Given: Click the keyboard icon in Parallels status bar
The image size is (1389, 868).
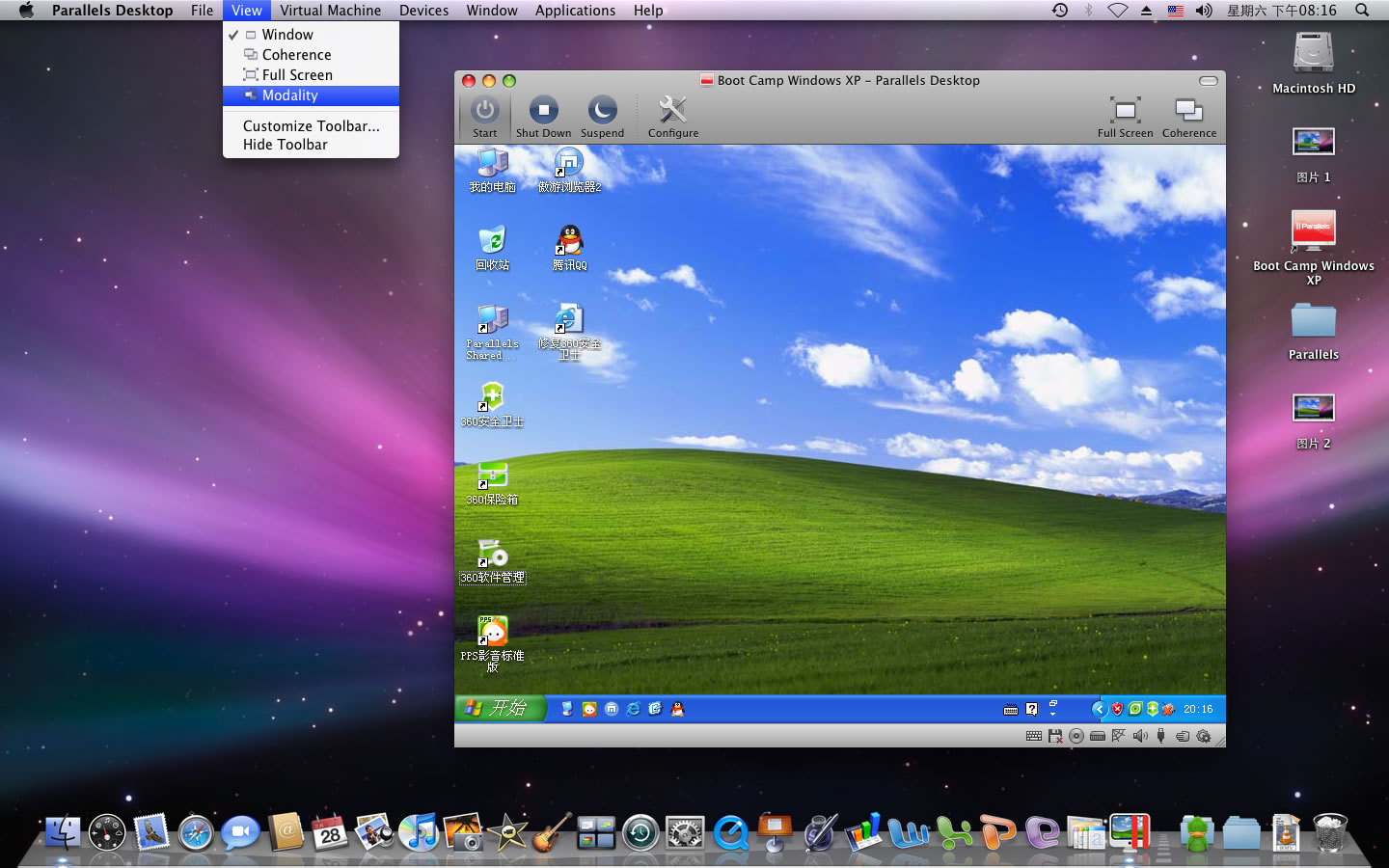Looking at the screenshot, I should point(1034,736).
